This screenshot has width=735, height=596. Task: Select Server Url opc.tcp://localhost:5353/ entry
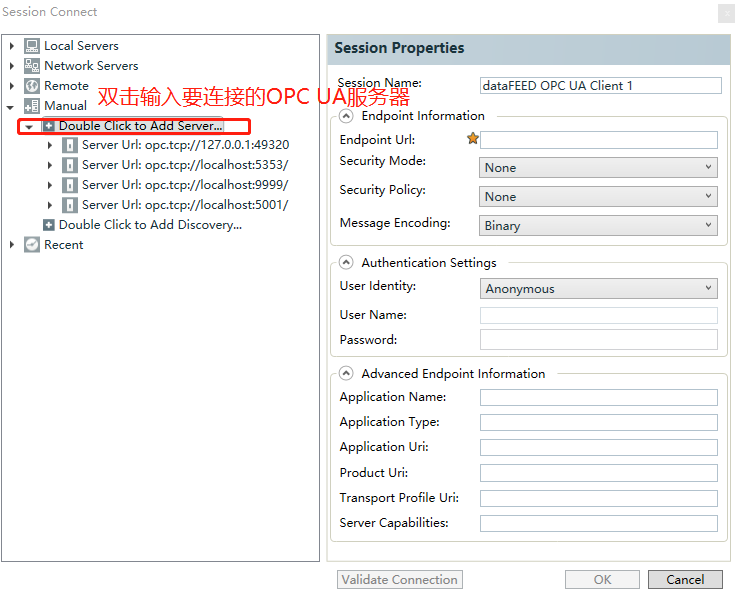point(185,165)
